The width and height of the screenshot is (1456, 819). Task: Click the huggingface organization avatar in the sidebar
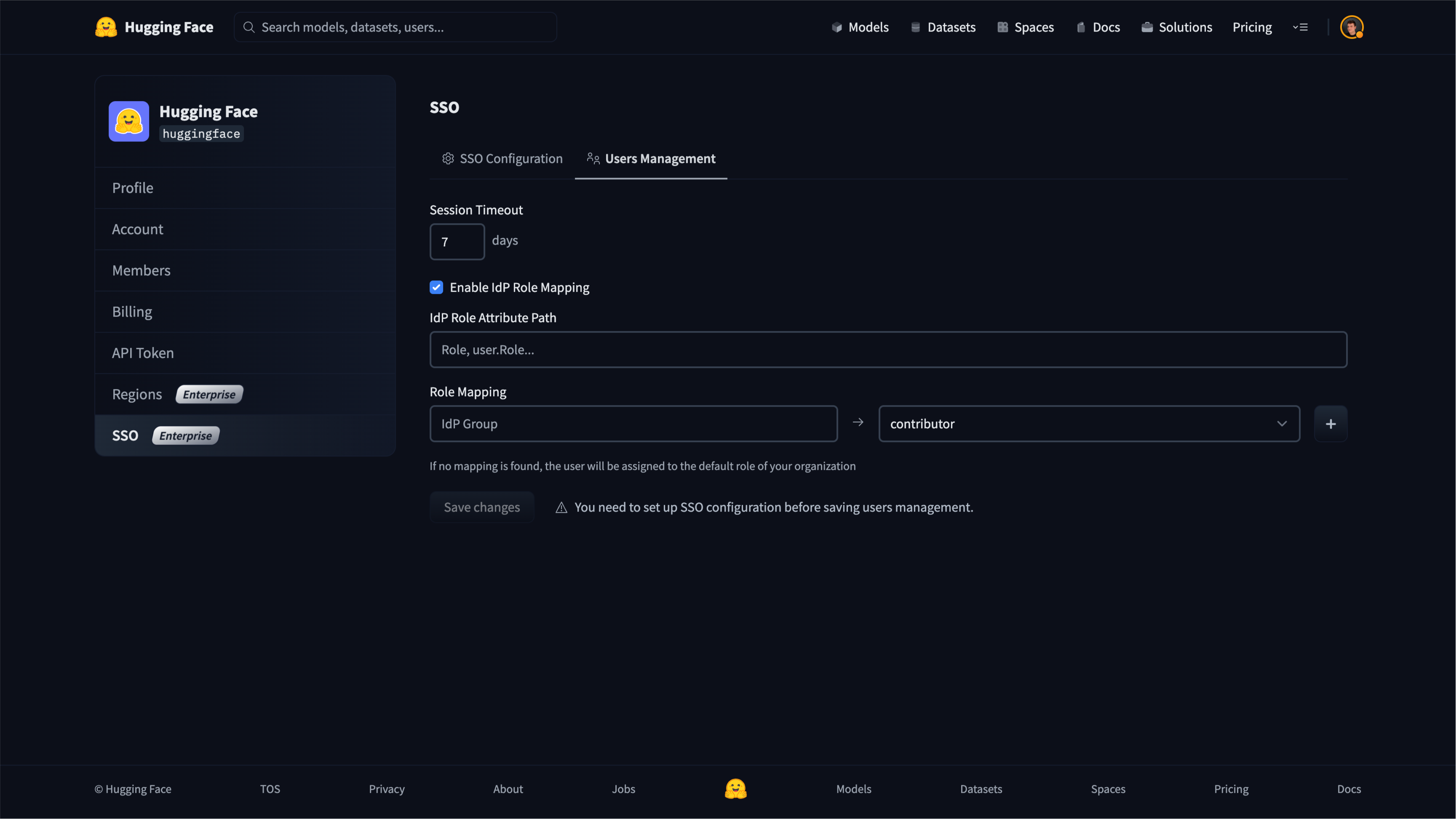[x=129, y=121]
